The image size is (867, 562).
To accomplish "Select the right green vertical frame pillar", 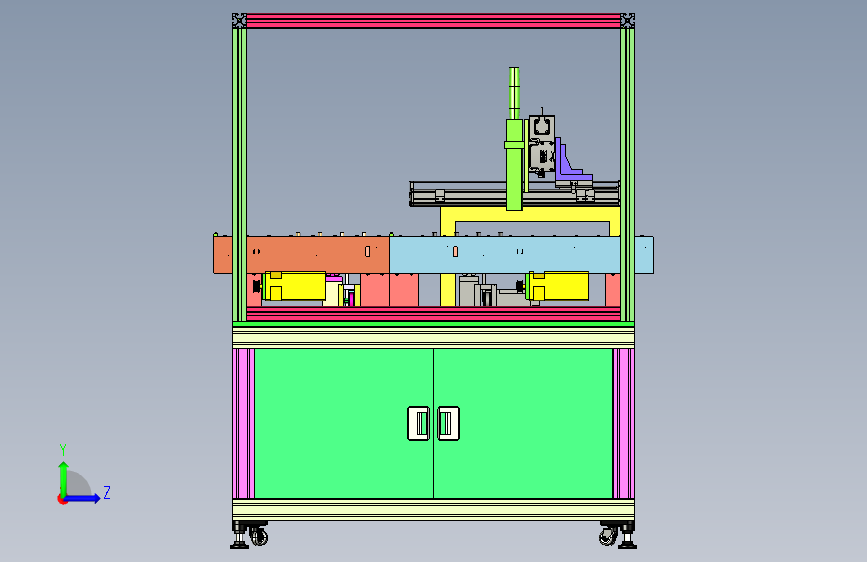I will 628,174.
